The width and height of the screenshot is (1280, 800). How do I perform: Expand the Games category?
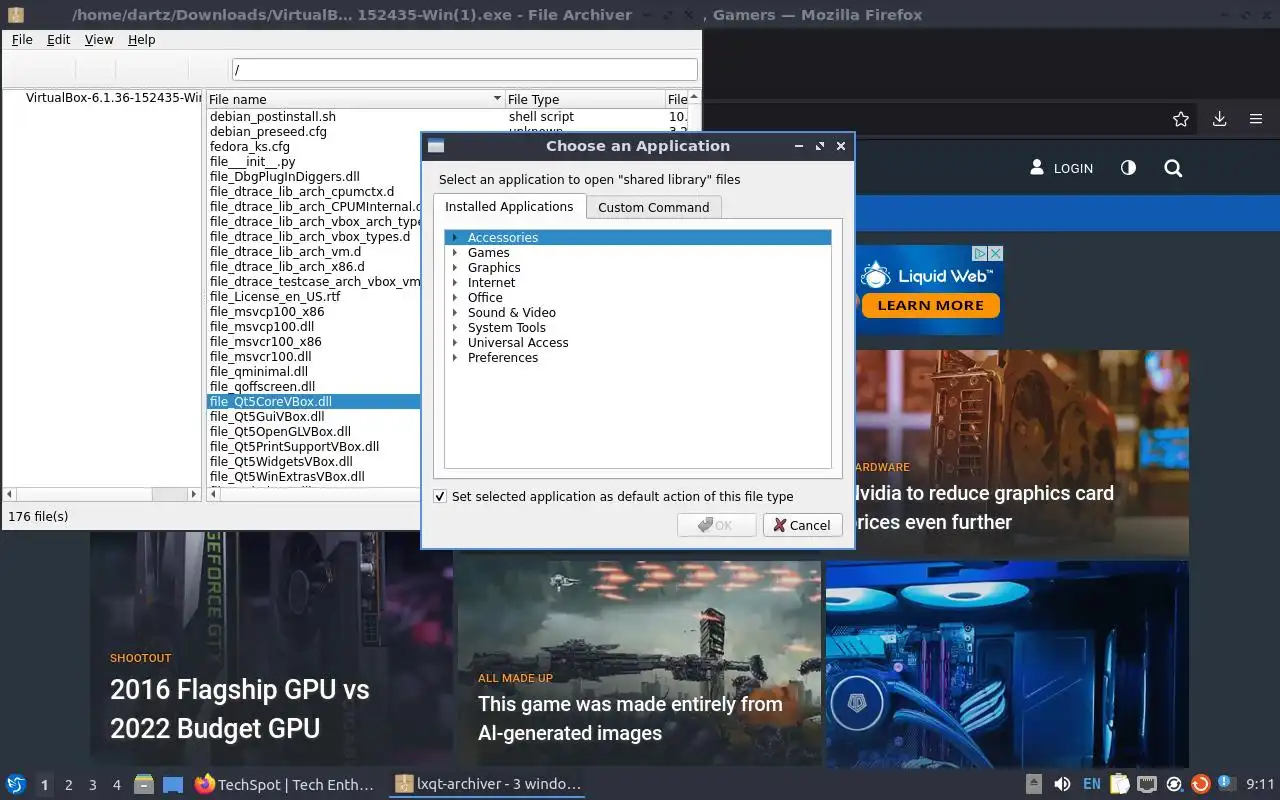(454, 252)
